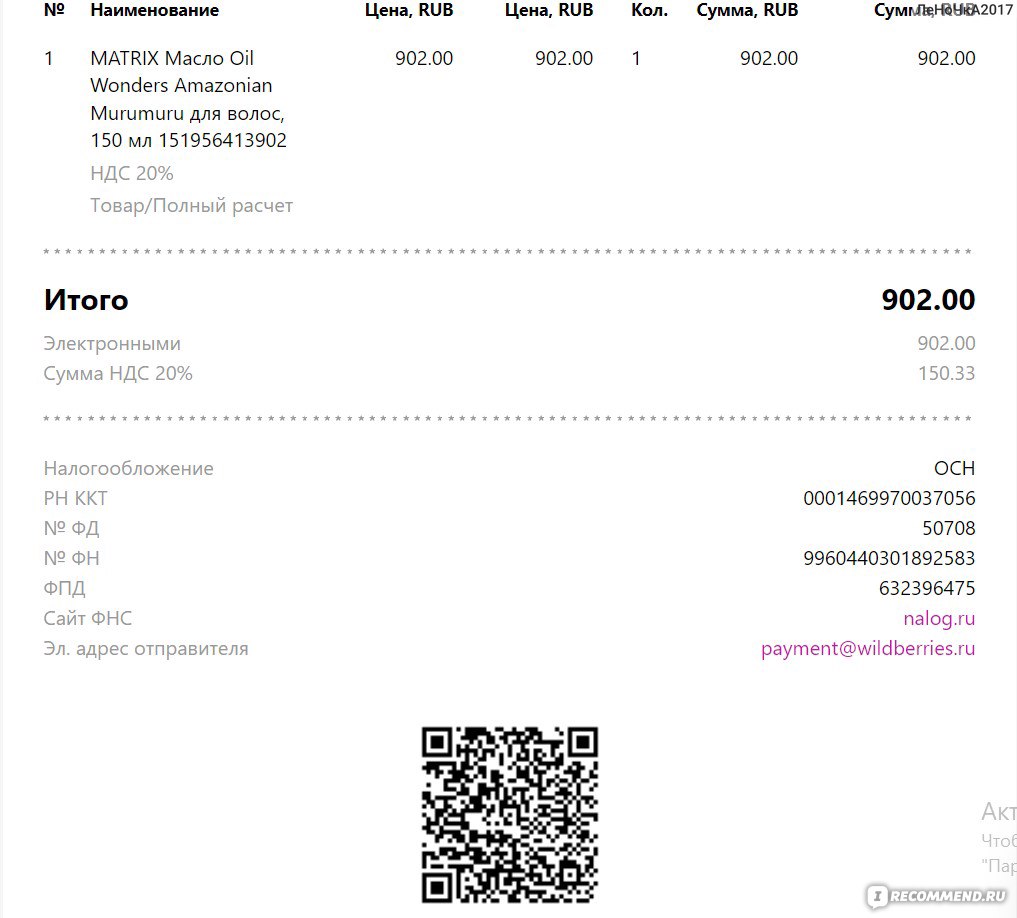Click the Товар/Полный расчет line
The height and width of the screenshot is (918, 1017).
(191, 206)
